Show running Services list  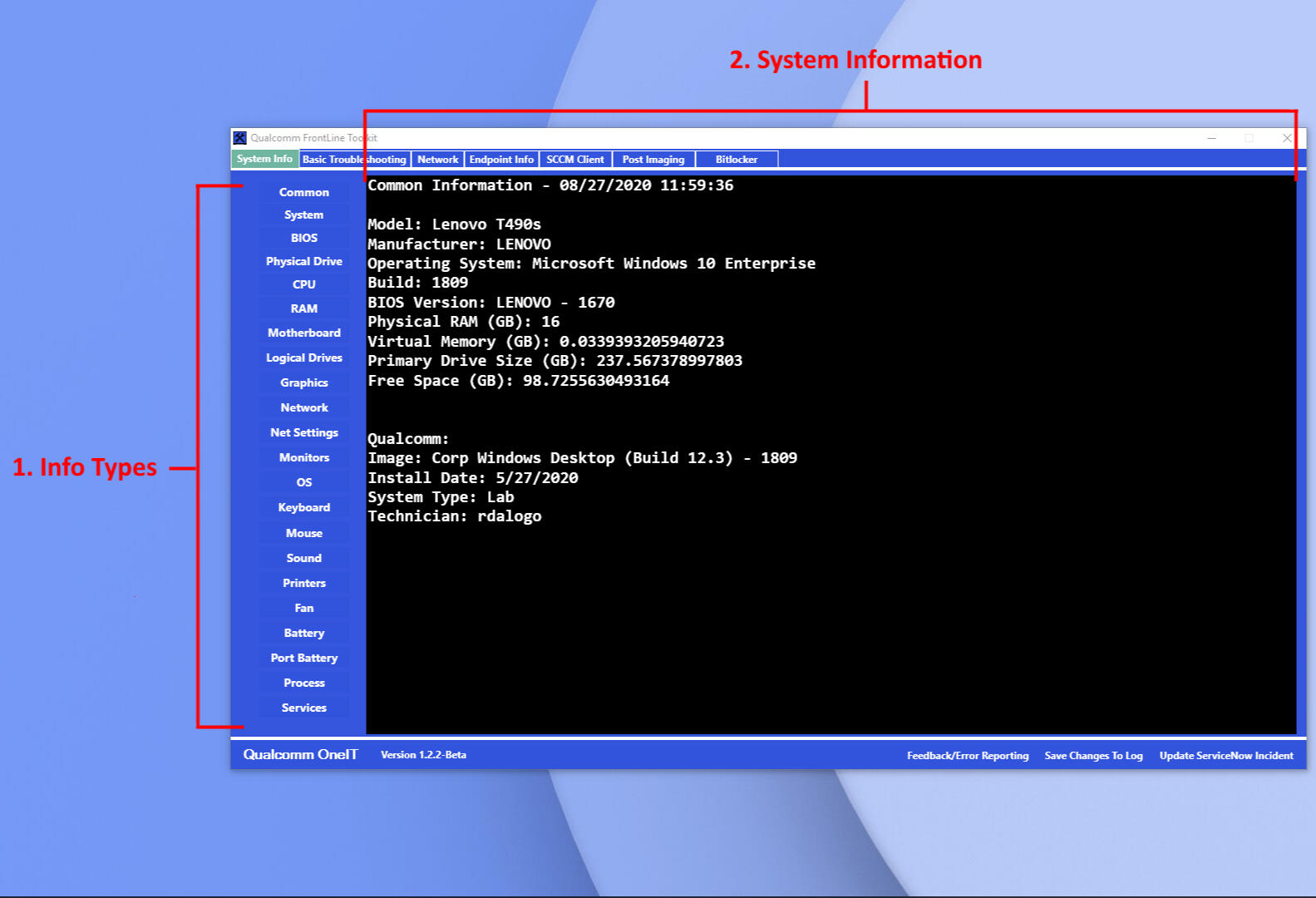pyautogui.click(x=303, y=708)
